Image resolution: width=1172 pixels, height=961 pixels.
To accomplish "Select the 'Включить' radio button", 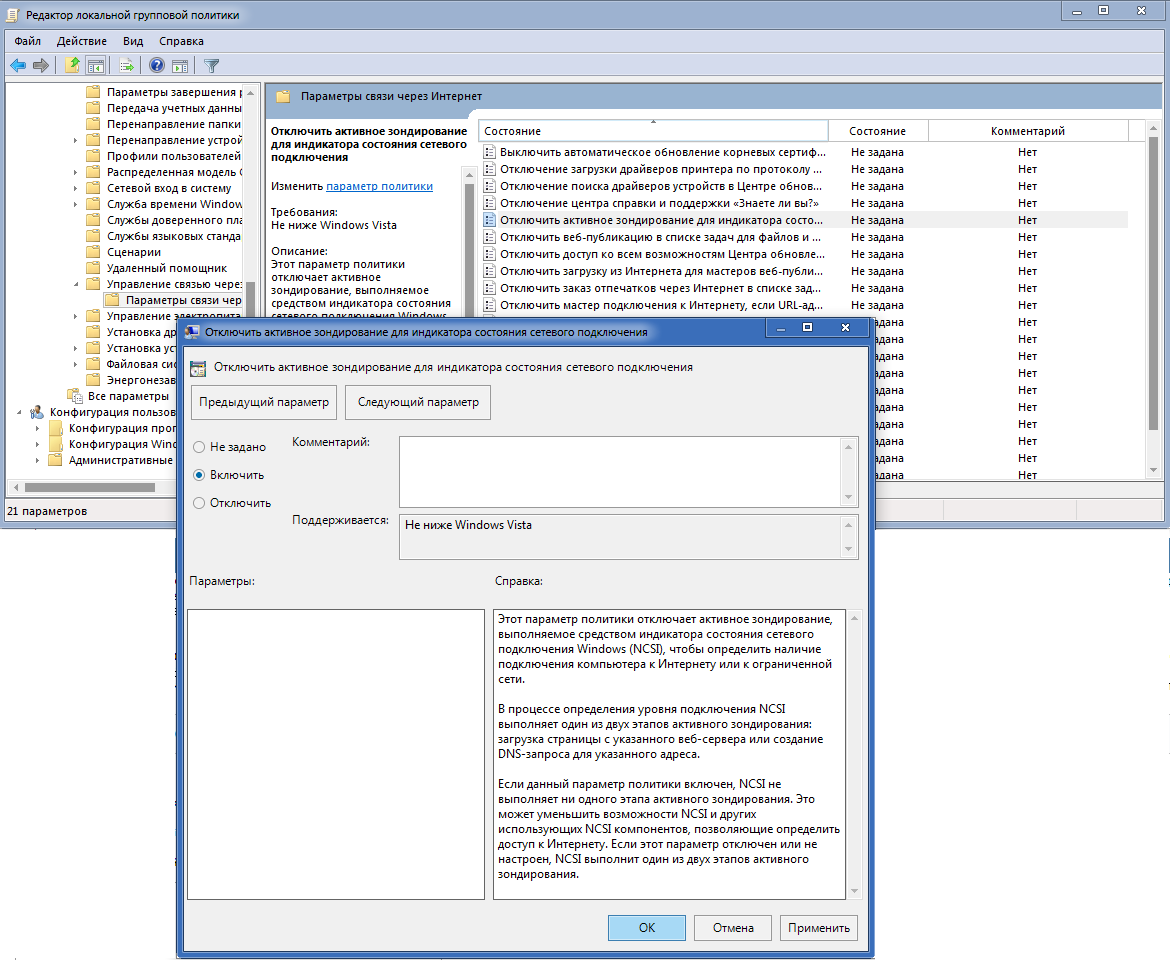I will 199,475.
